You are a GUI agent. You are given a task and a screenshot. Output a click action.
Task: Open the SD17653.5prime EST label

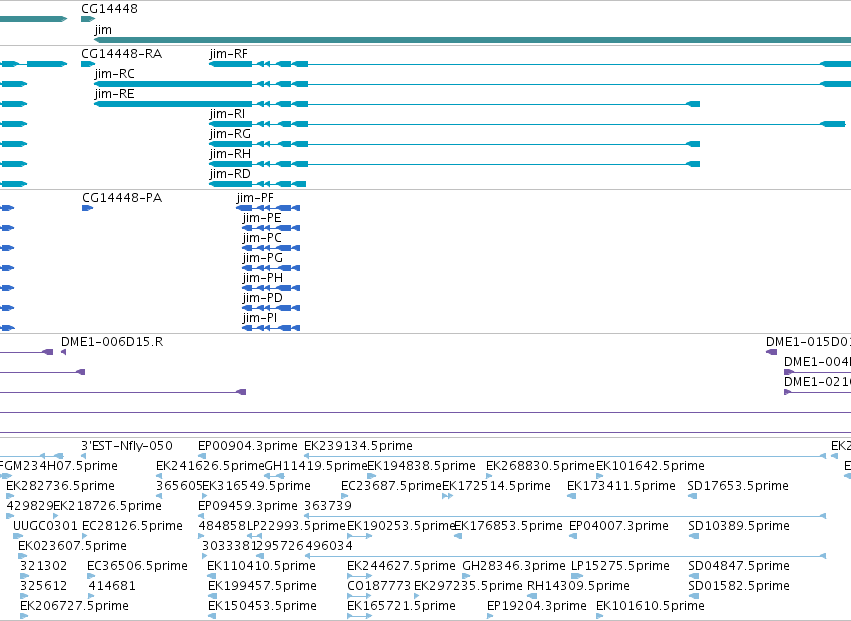point(738,486)
